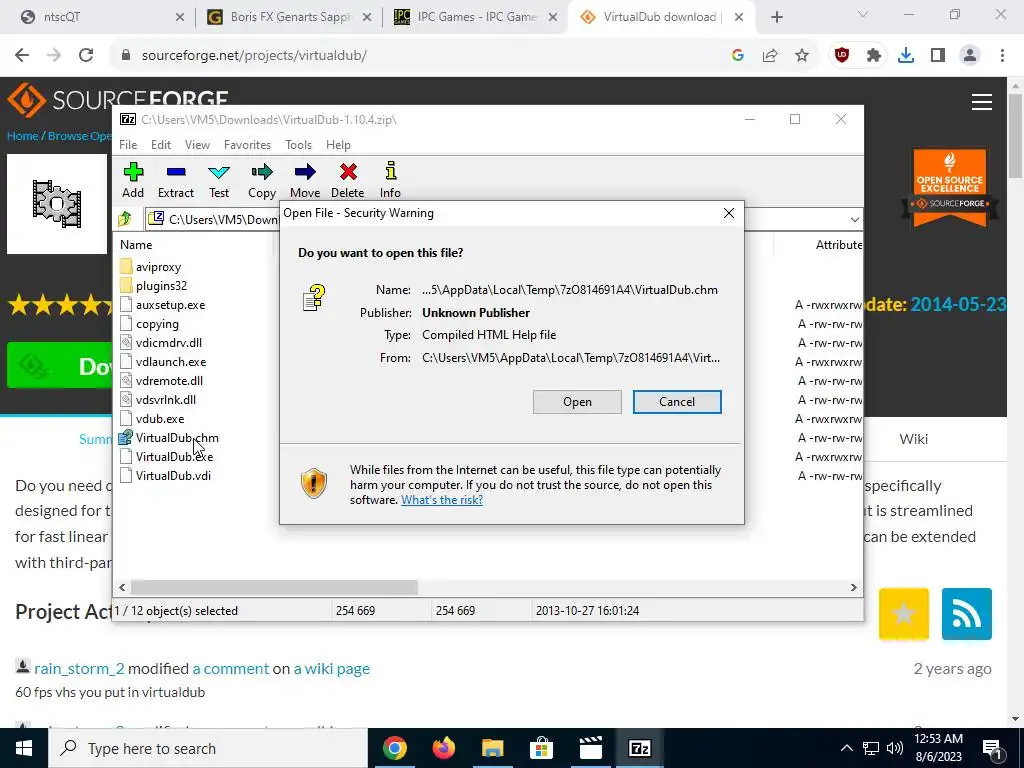Click the share page icon in address bar
This screenshot has height=768, width=1024.
click(770, 56)
